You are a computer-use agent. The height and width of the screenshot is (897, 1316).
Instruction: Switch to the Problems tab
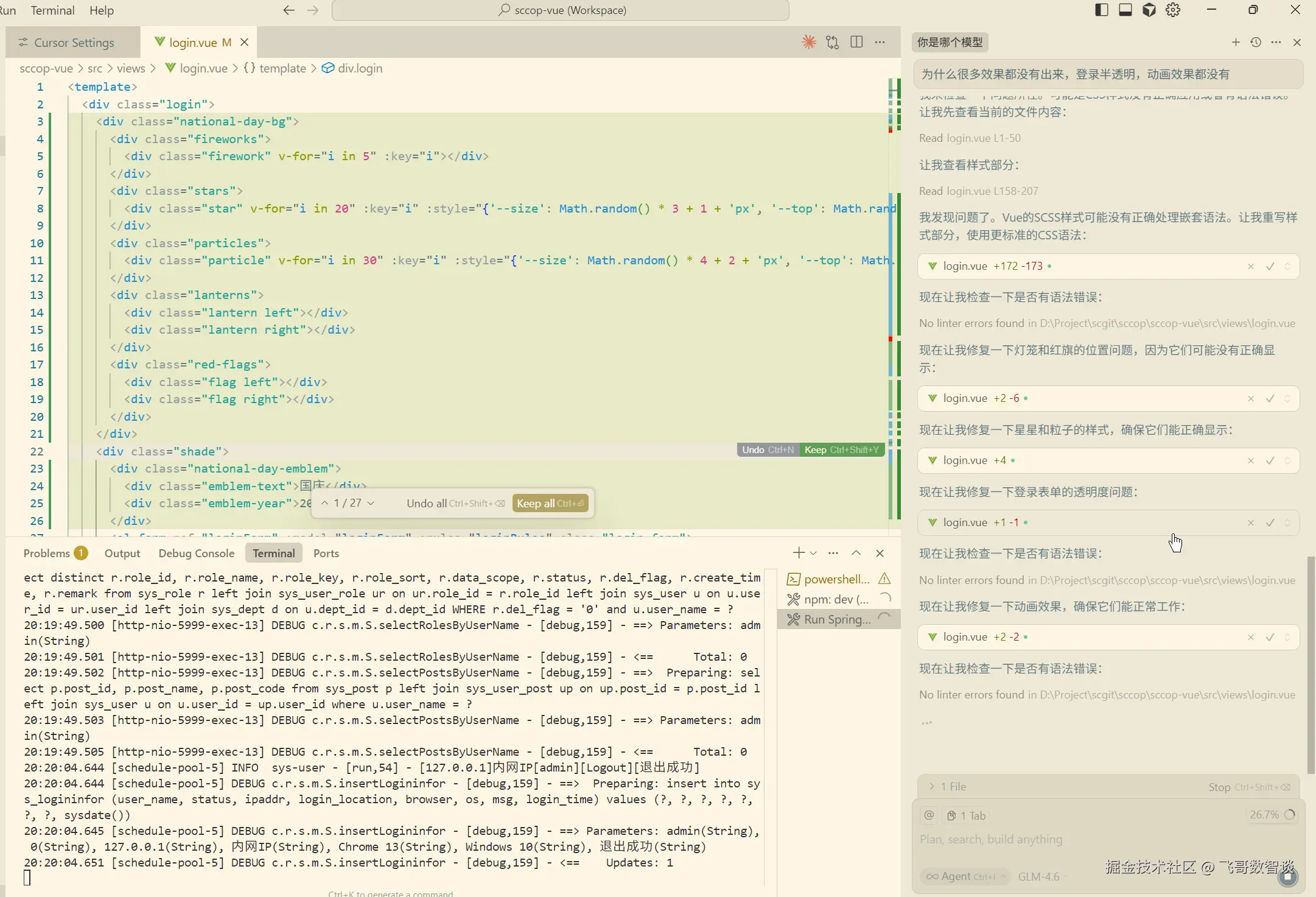tap(47, 553)
